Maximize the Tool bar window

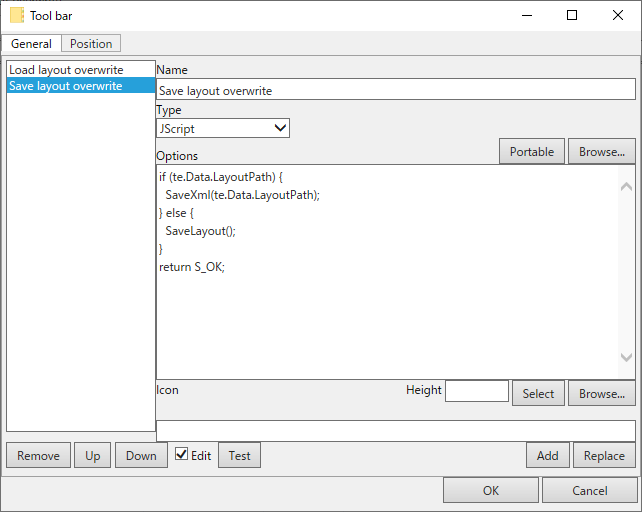[x=572, y=16]
